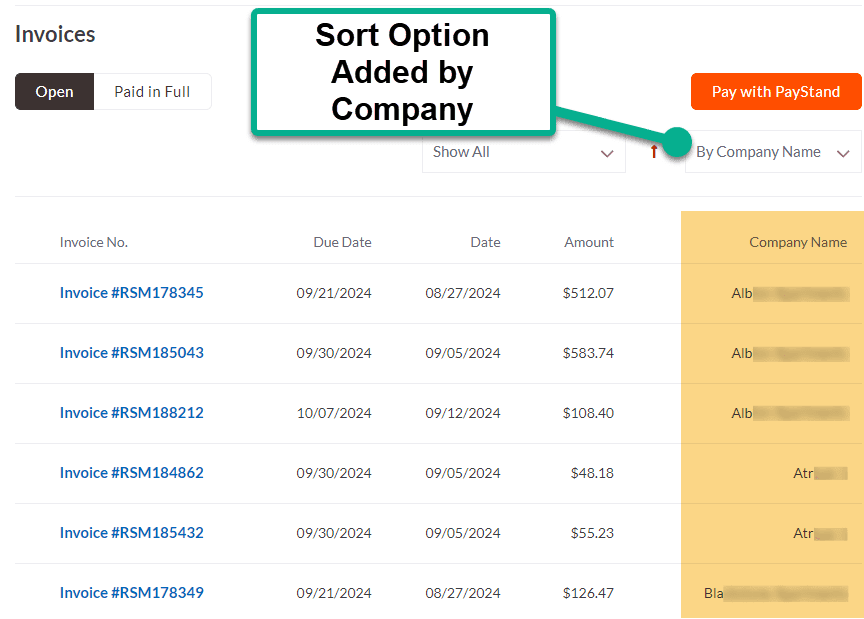864x619 pixels.
Task: Select the $55.23 amount cell
Action: (592, 534)
